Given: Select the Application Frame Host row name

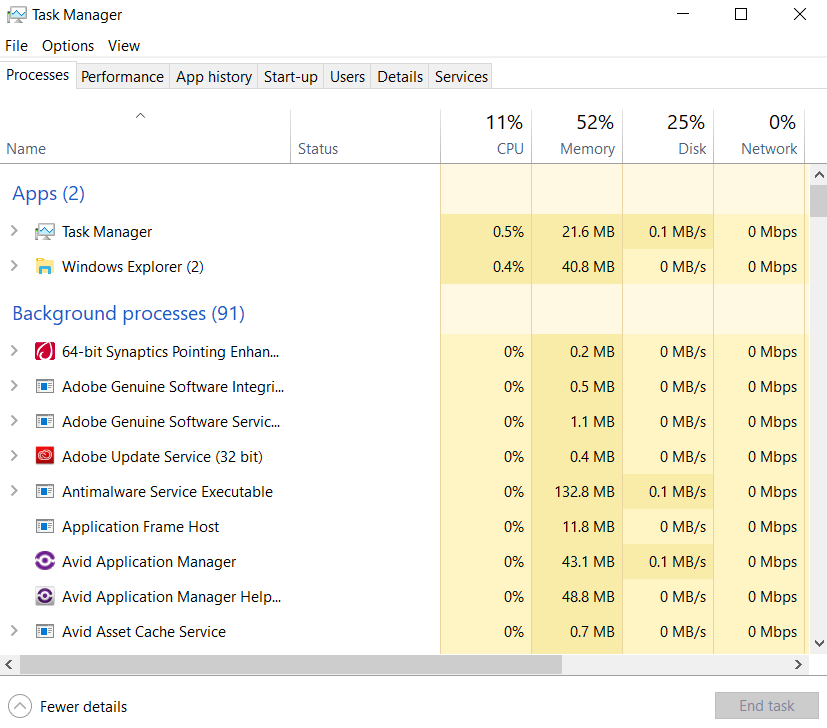Looking at the screenshot, I should point(140,527).
